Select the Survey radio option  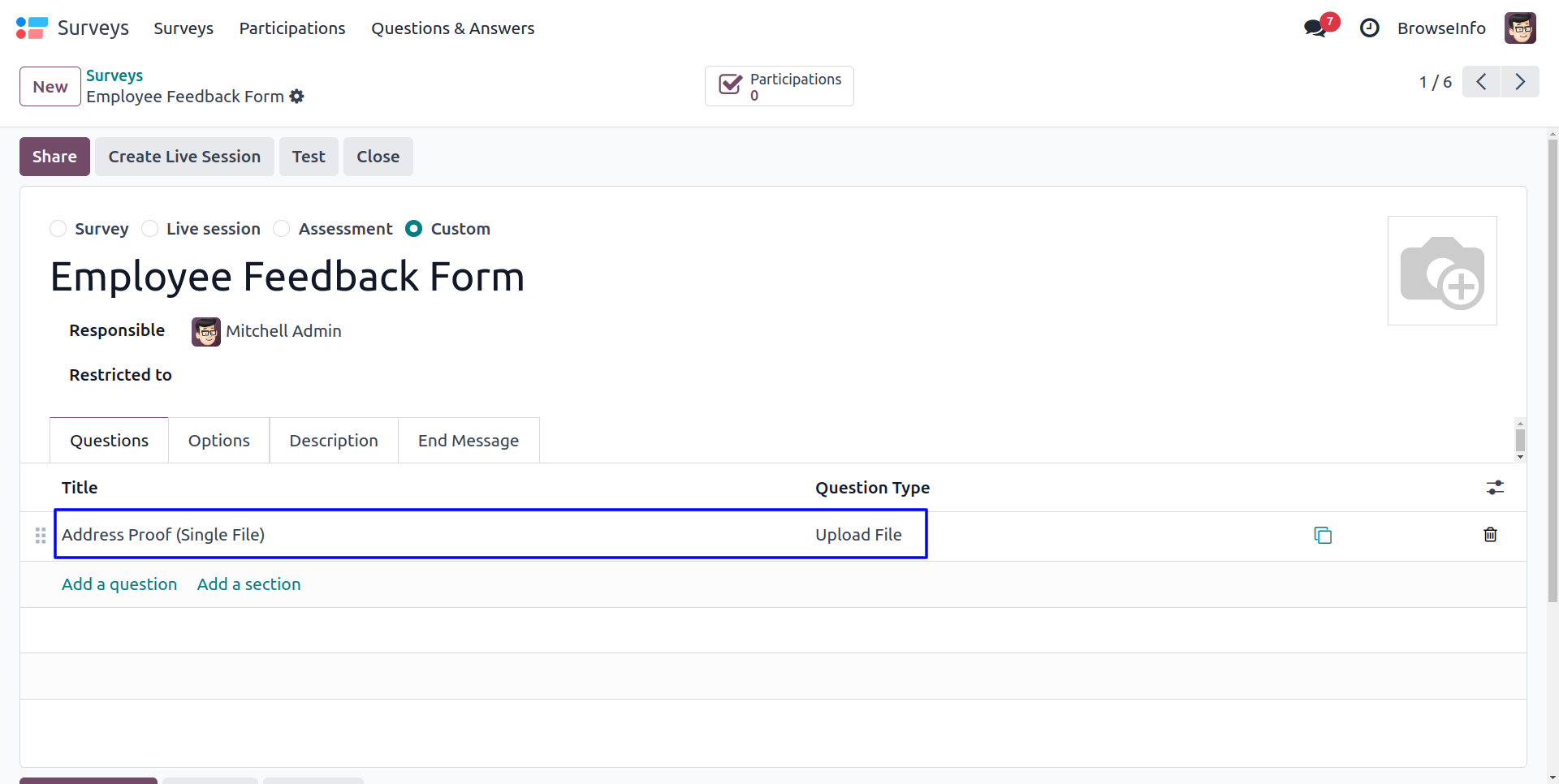[58, 229]
